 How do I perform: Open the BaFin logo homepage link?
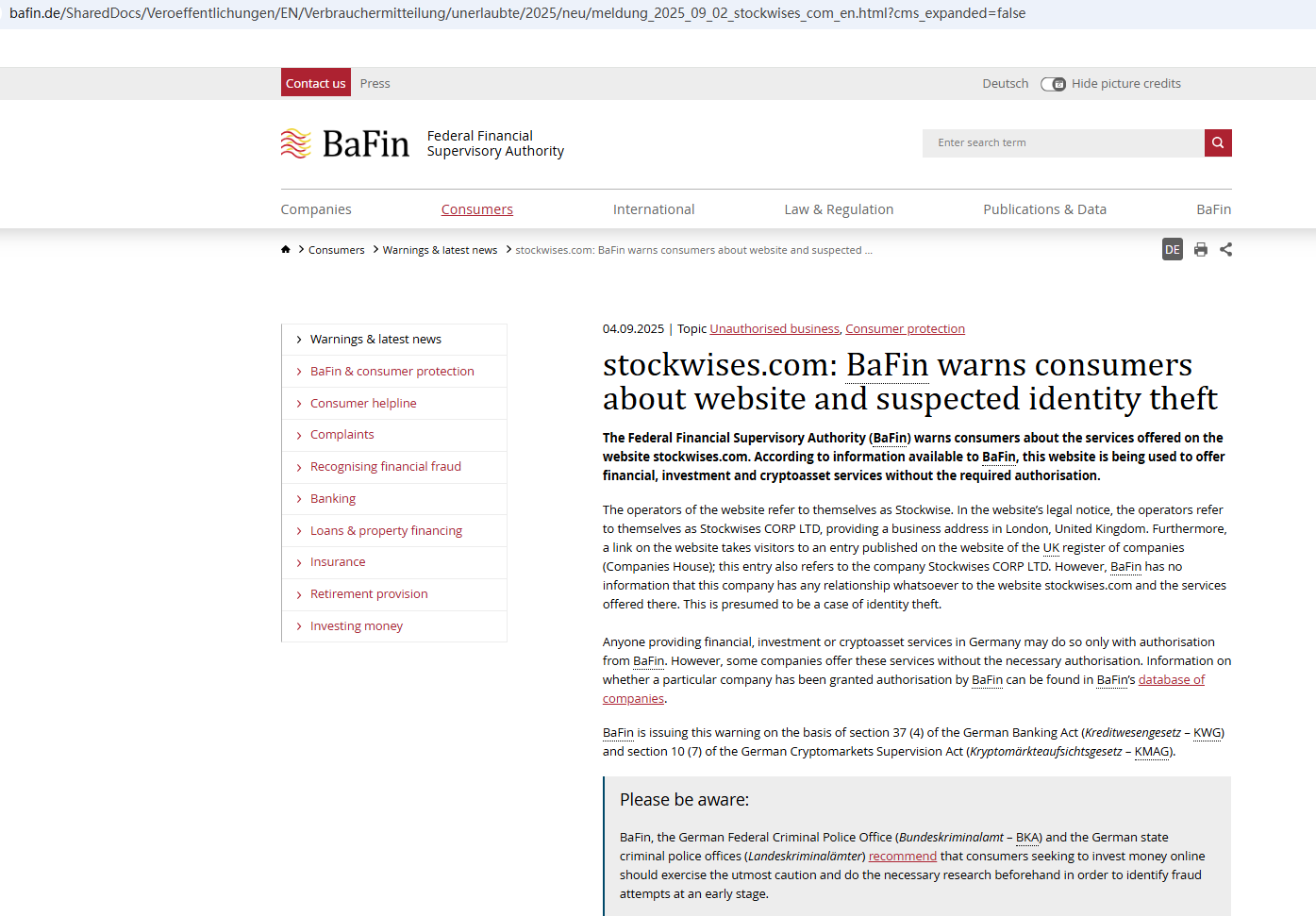(345, 143)
